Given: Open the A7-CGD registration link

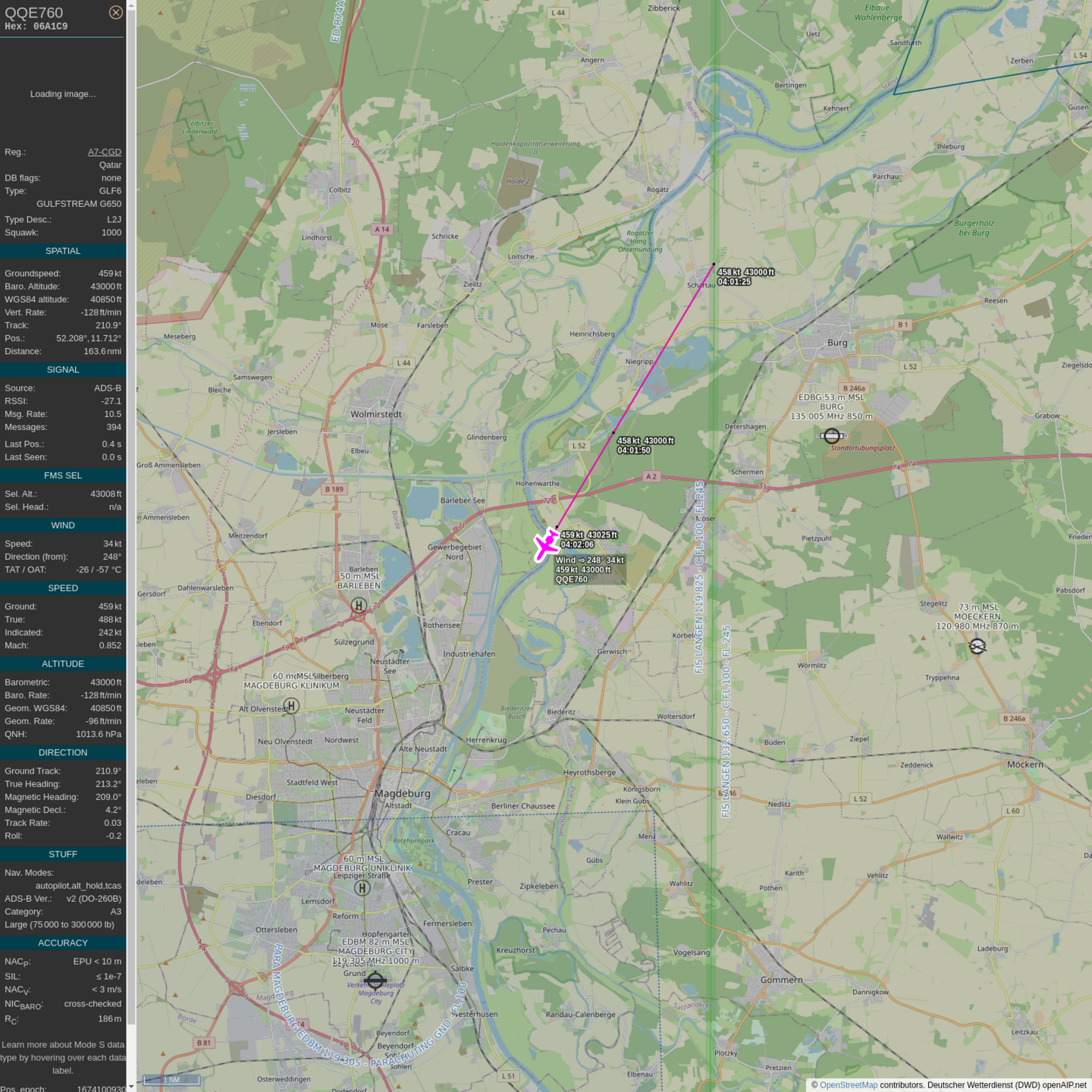Looking at the screenshot, I should (104, 152).
